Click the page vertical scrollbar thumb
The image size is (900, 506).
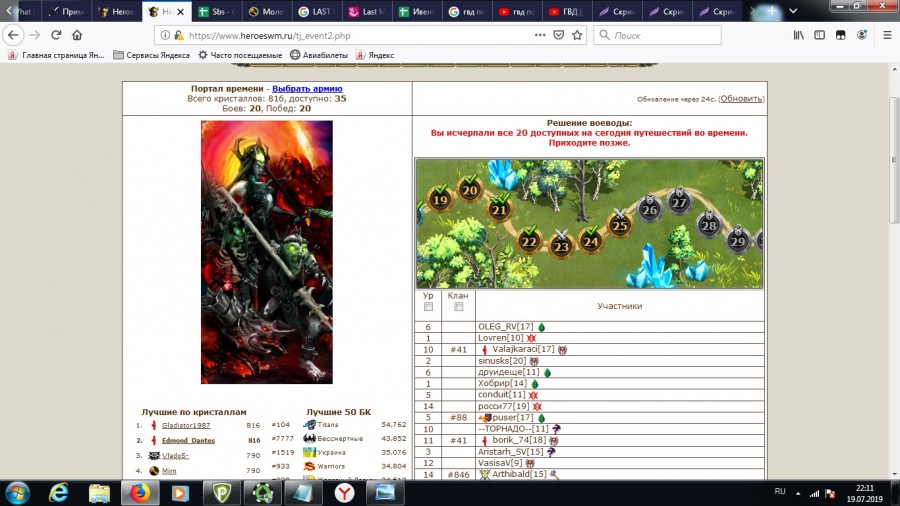coord(894,160)
